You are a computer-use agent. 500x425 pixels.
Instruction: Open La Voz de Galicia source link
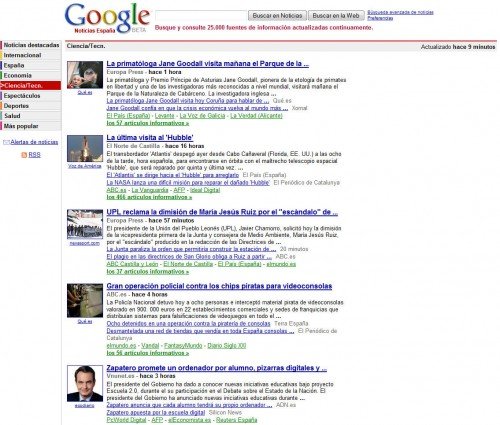tap(202, 116)
